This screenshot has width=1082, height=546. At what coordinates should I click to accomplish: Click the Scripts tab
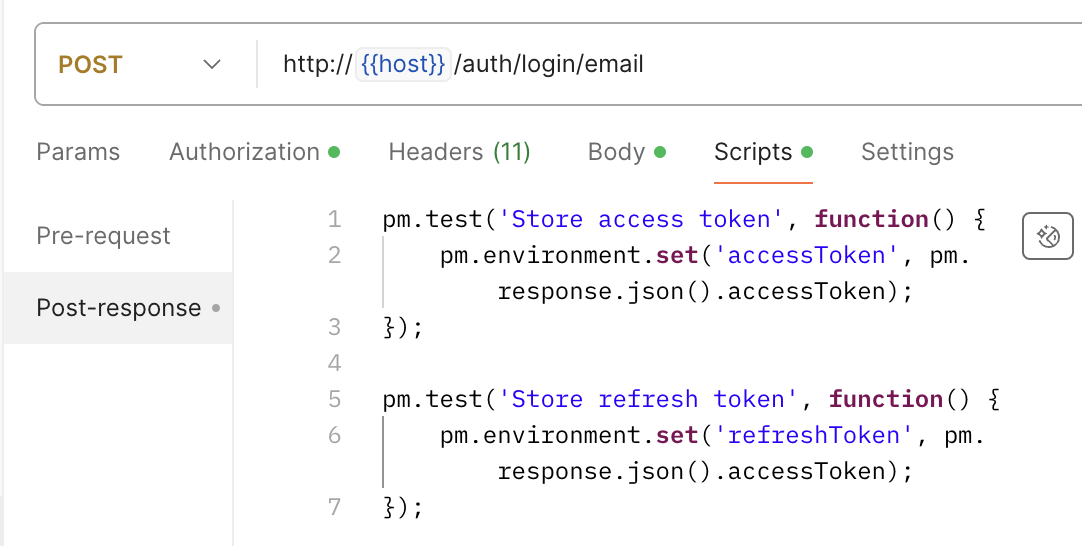753,152
